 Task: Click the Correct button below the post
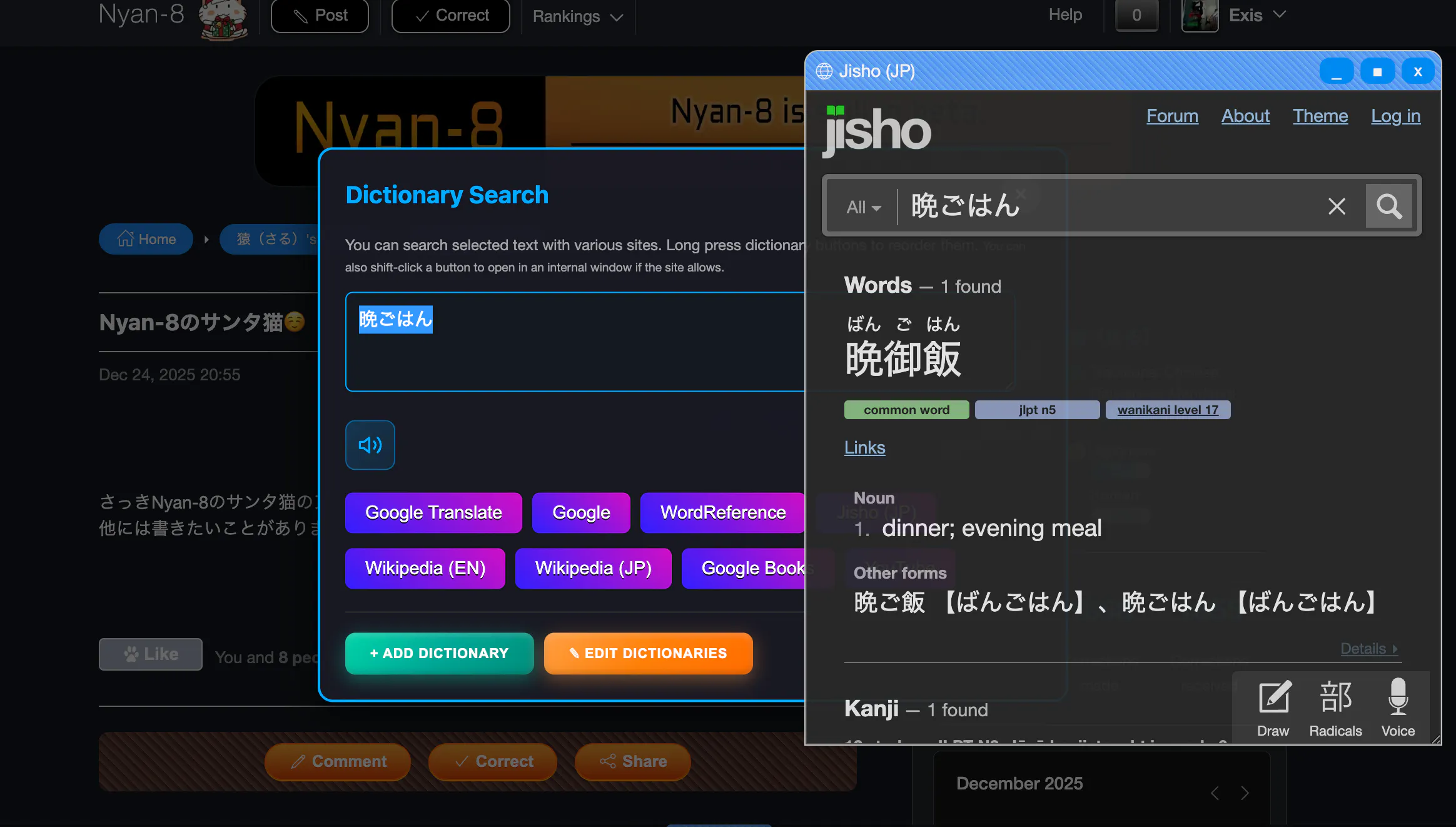[493, 762]
